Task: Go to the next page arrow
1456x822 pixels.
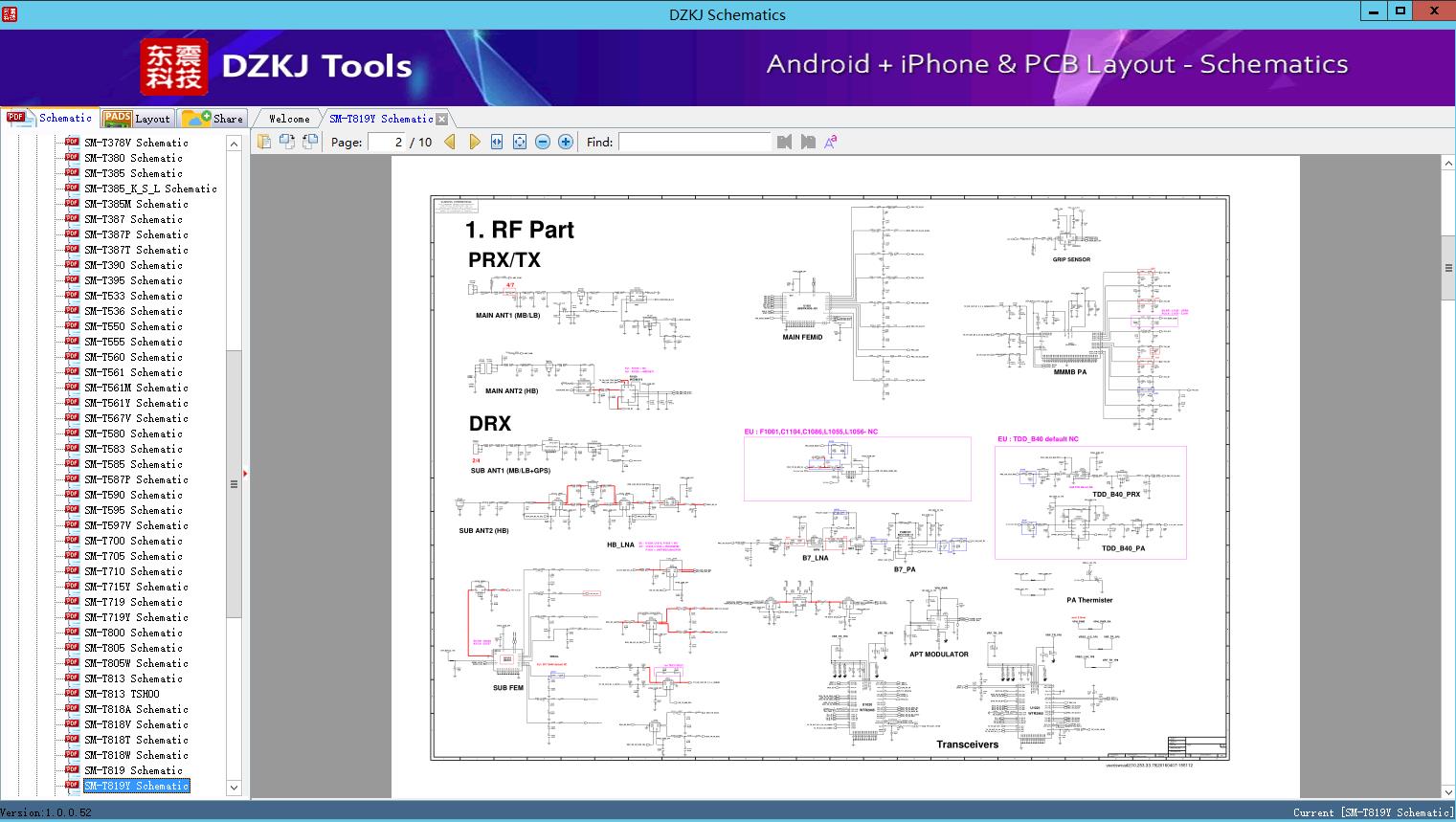Action: [474, 142]
